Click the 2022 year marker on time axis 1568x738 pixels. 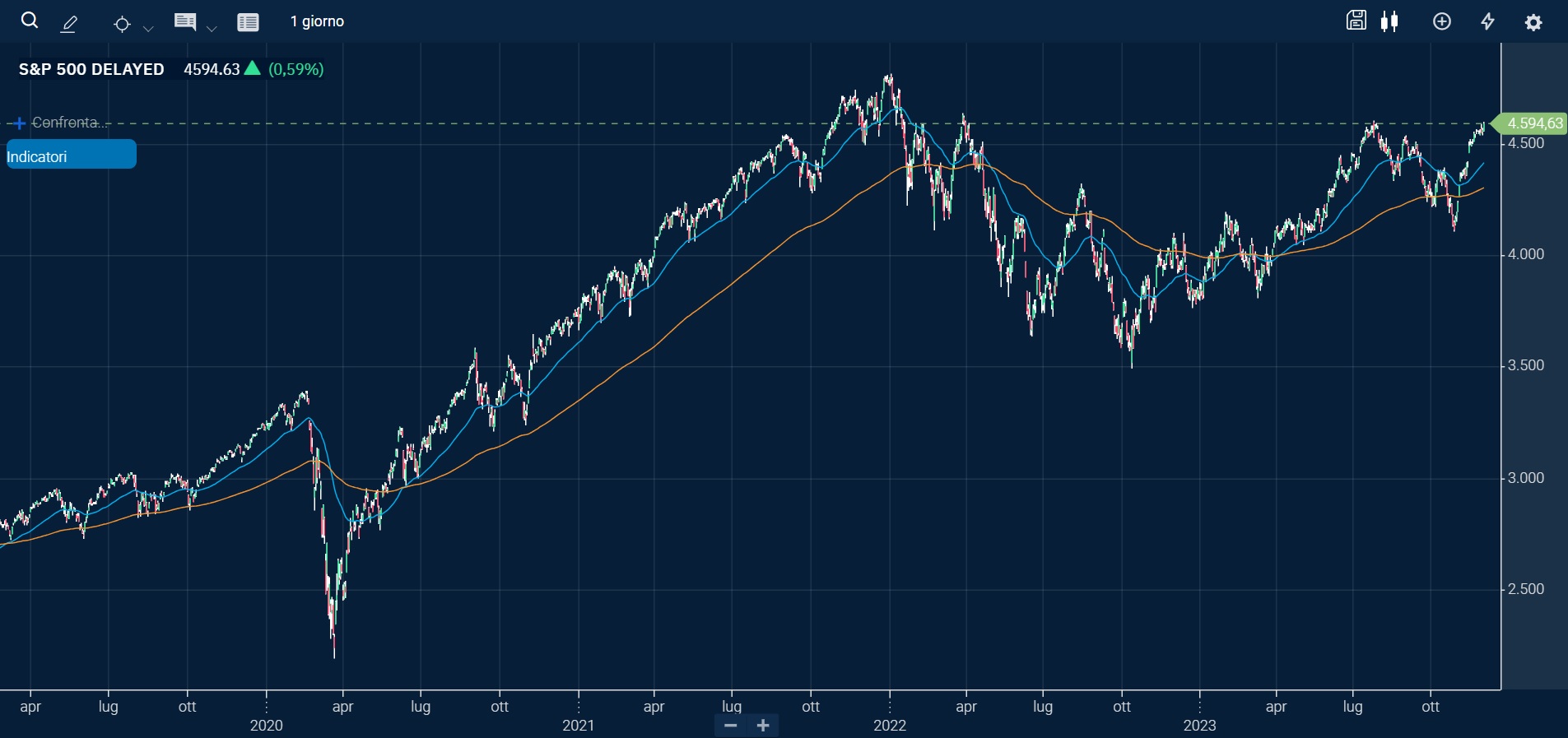[889, 725]
